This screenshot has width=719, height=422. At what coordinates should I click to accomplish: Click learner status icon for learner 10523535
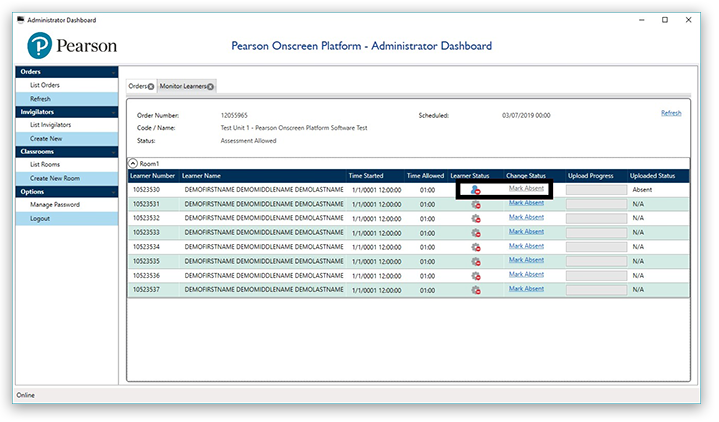476,261
